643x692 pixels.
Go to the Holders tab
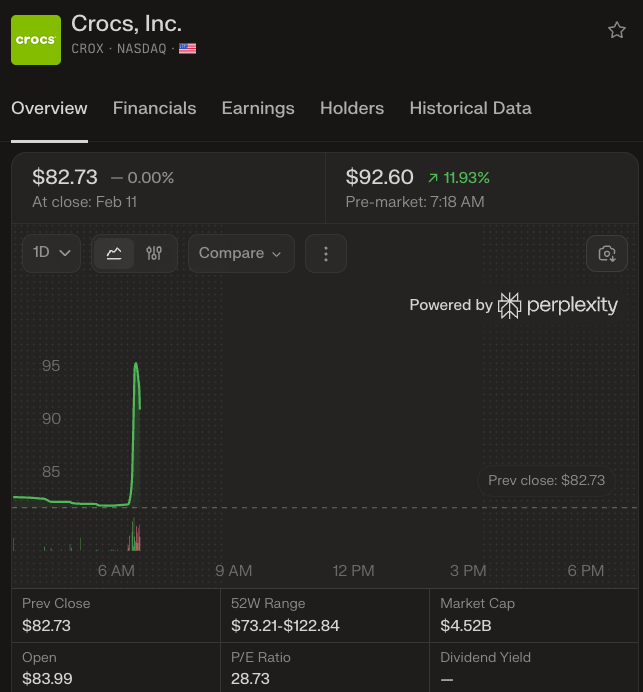tap(352, 108)
